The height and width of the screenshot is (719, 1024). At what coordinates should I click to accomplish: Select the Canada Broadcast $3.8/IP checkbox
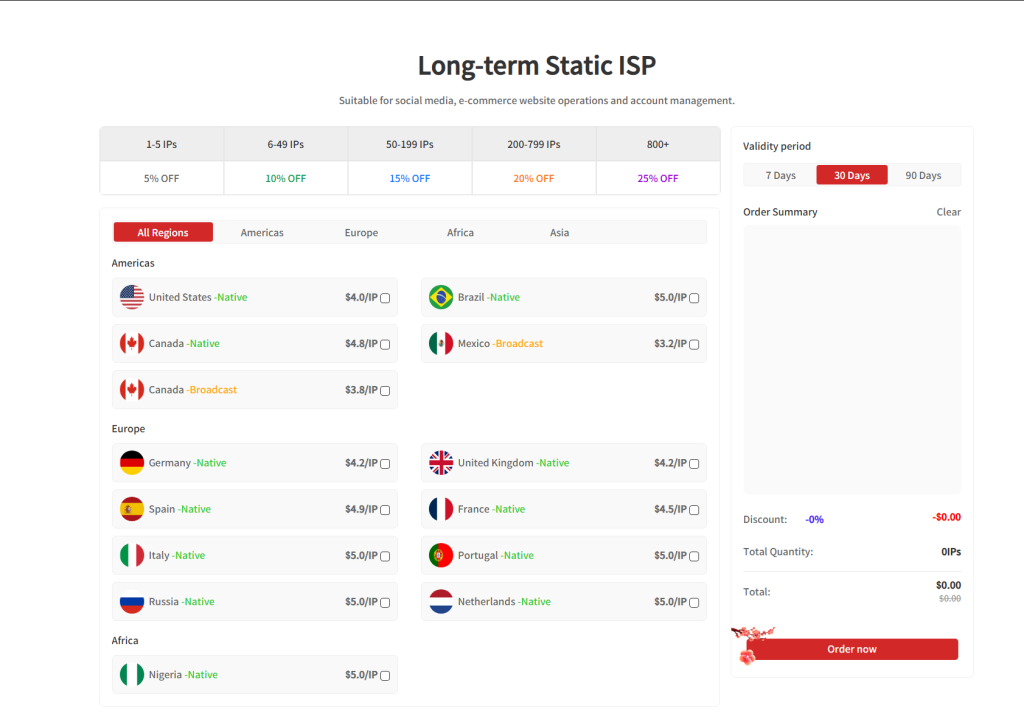(x=385, y=391)
